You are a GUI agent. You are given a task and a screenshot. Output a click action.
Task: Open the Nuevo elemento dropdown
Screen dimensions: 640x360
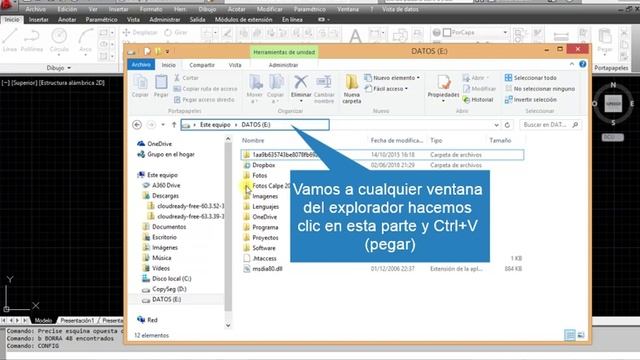click(x=392, y=78)
